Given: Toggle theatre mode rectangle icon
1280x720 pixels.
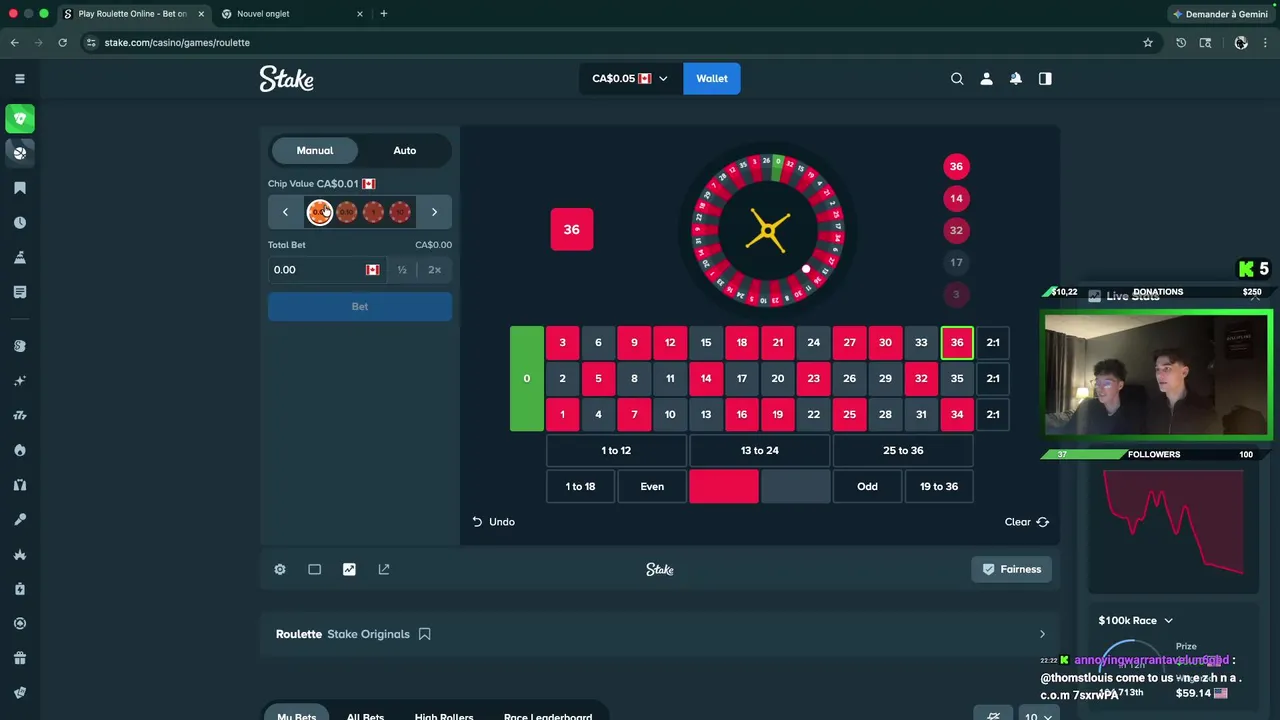Looking at the screenshot, I should click(314, 569).
